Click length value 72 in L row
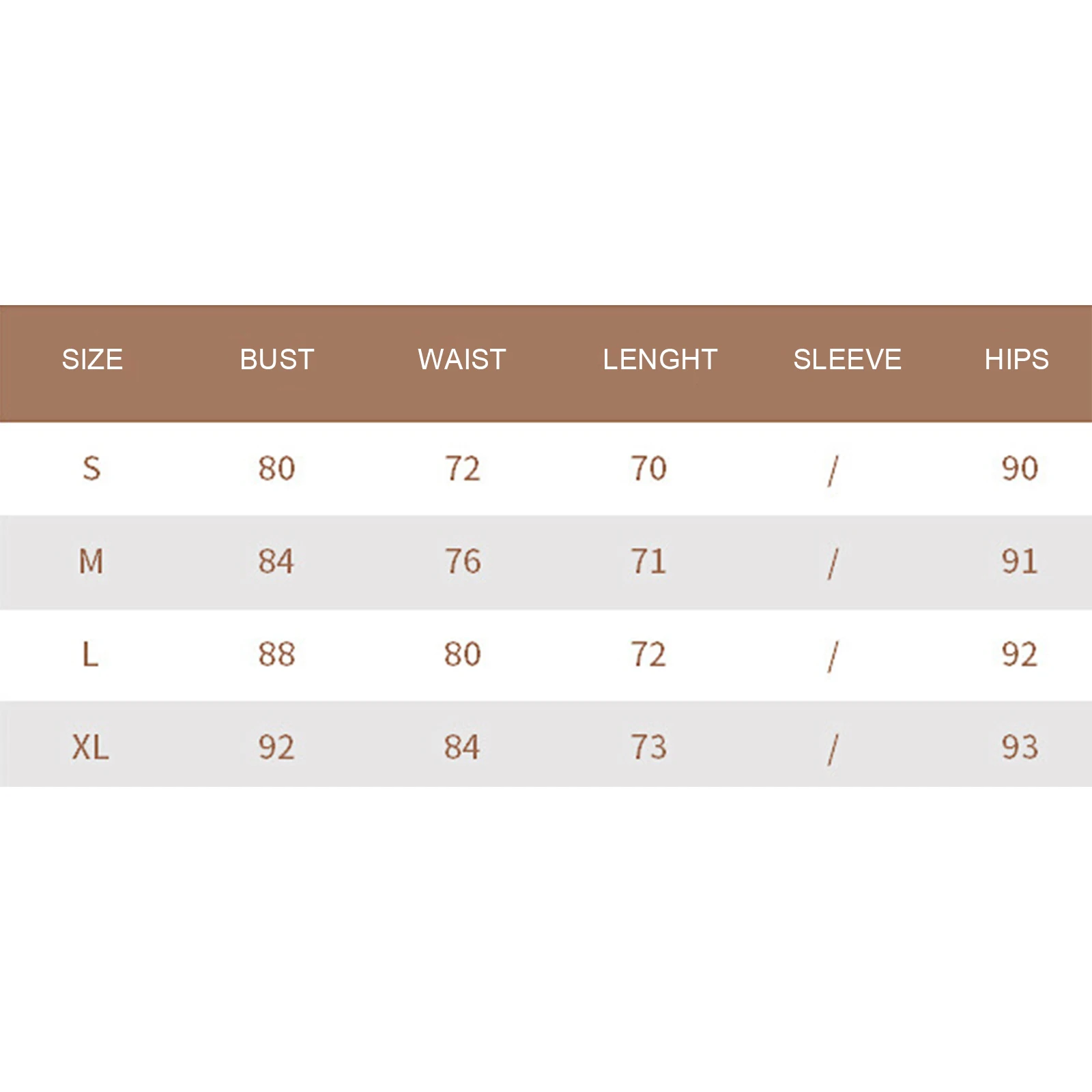1092x1092 pixels. pyautogui.click(x=648, y=655)
